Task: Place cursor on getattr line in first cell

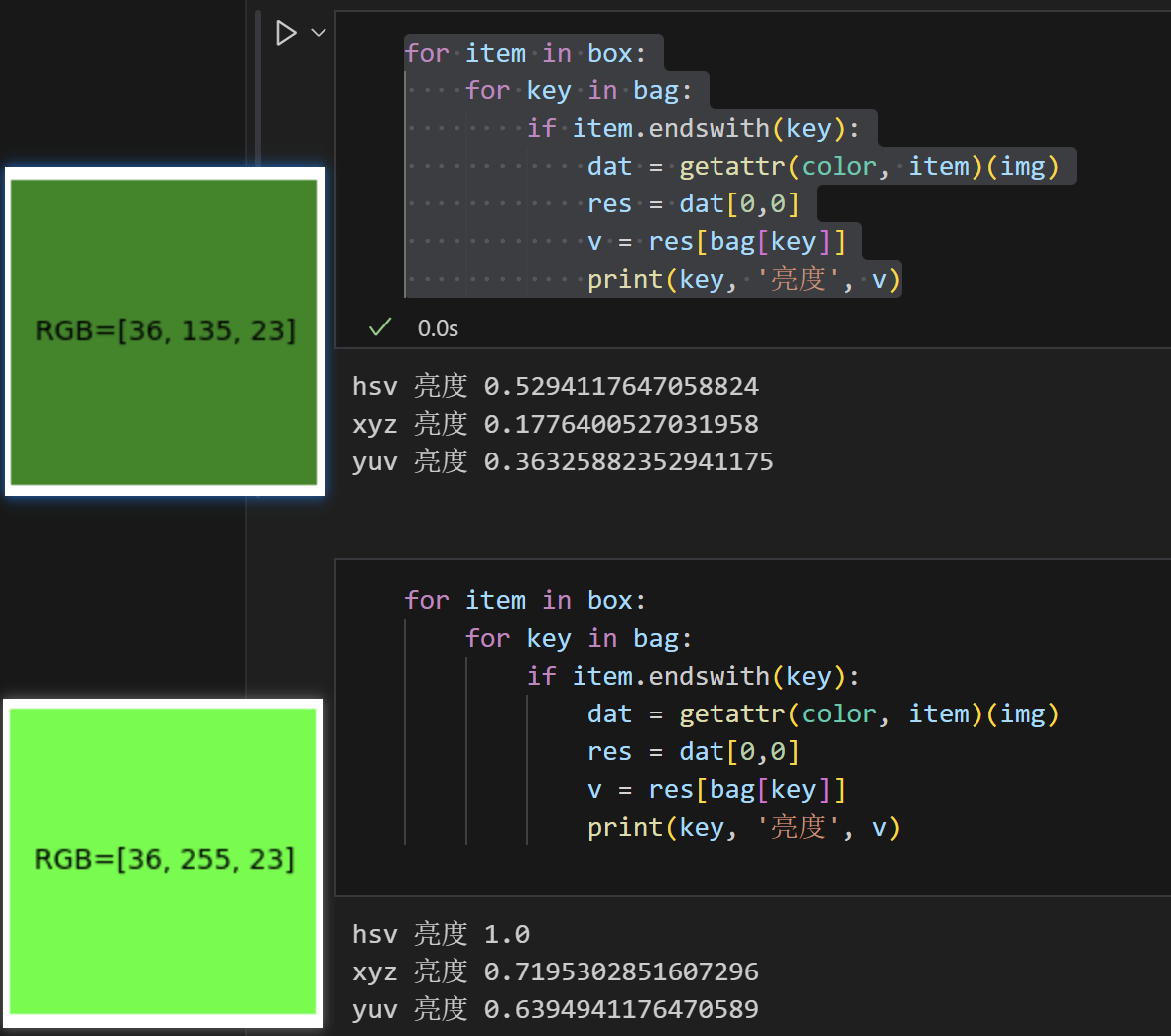Action: click(x=823, y=166)
